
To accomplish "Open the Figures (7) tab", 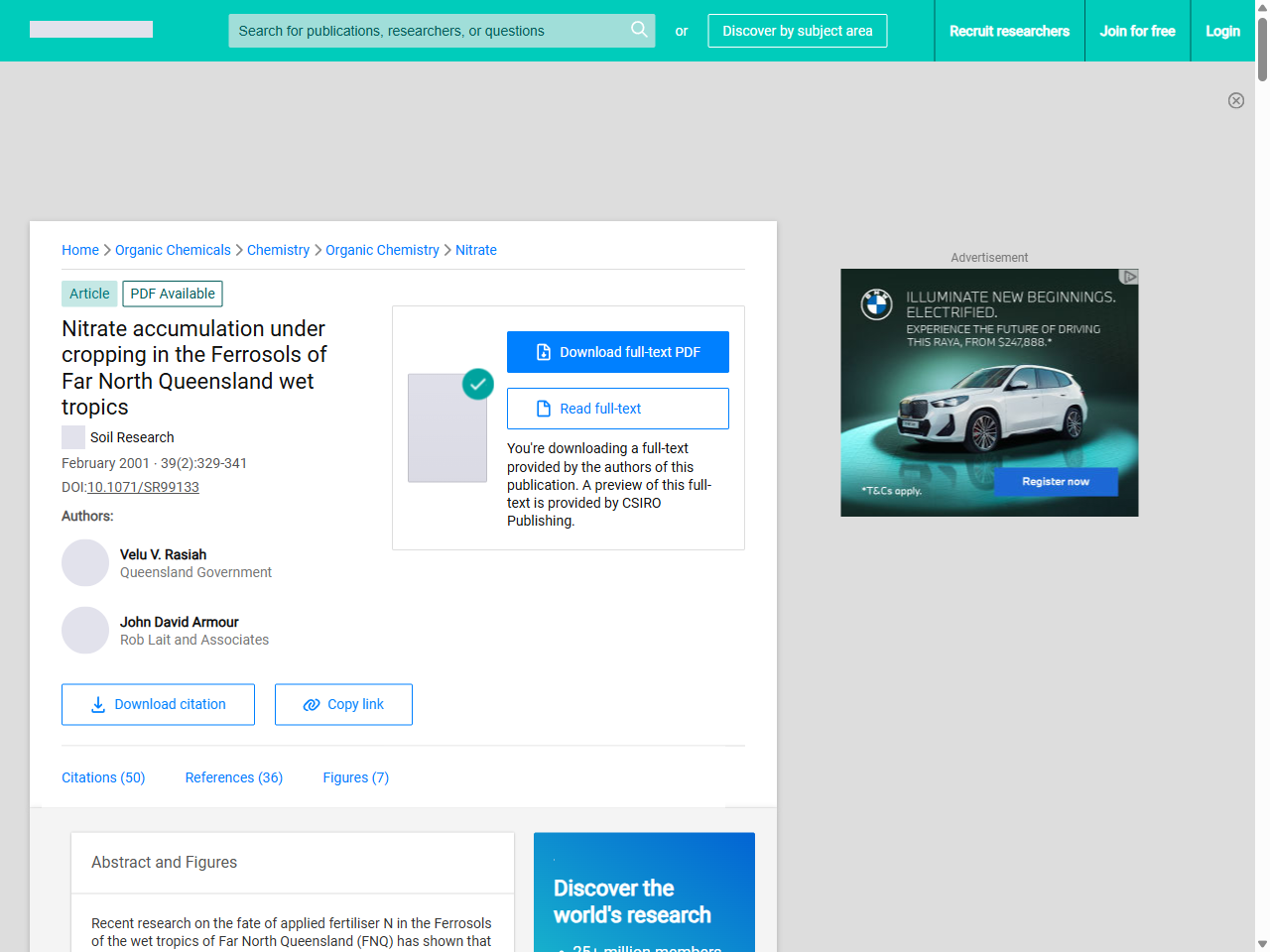I will point(355,777).
